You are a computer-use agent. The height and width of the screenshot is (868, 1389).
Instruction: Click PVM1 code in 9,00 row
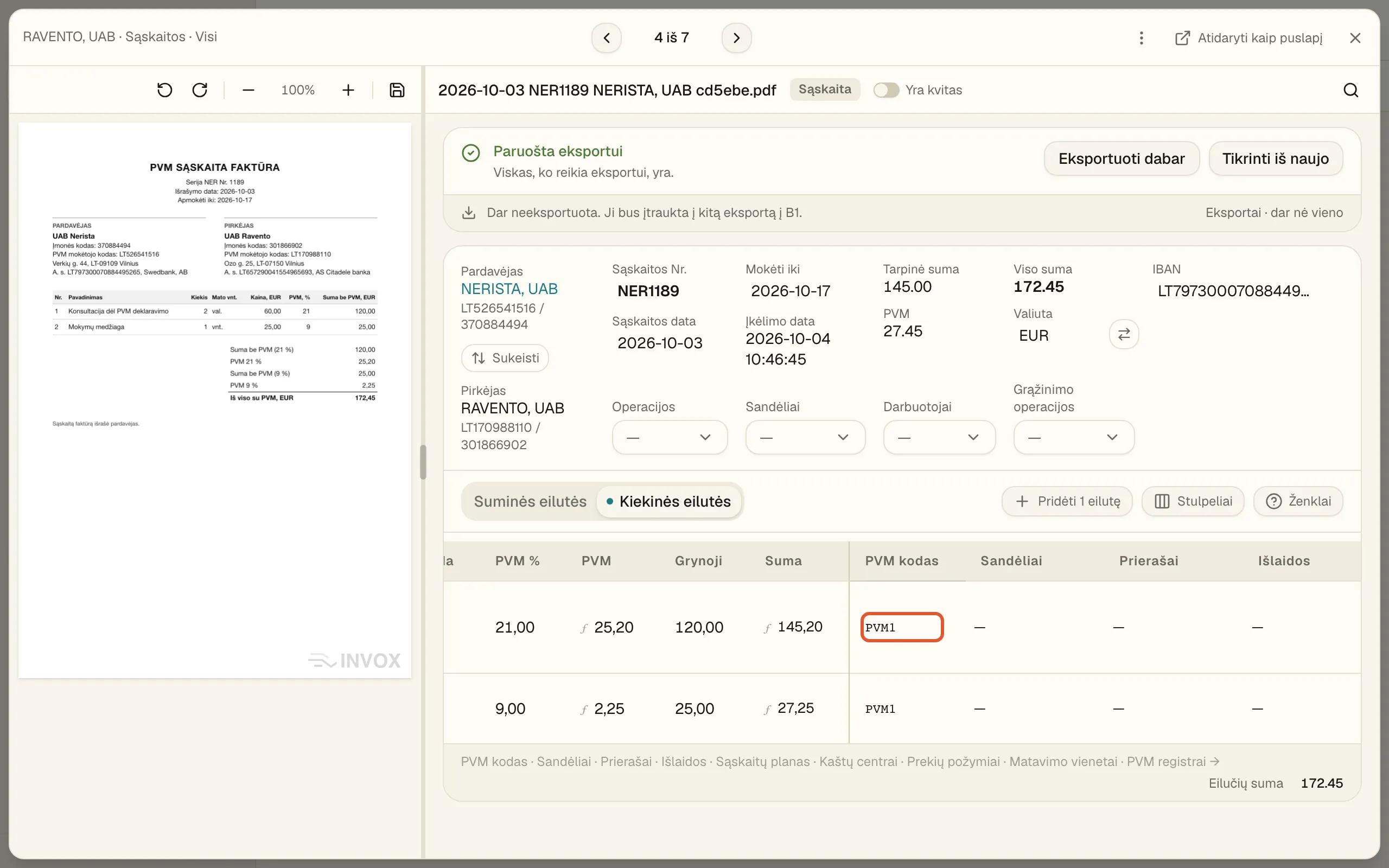(x=880, y=709)
